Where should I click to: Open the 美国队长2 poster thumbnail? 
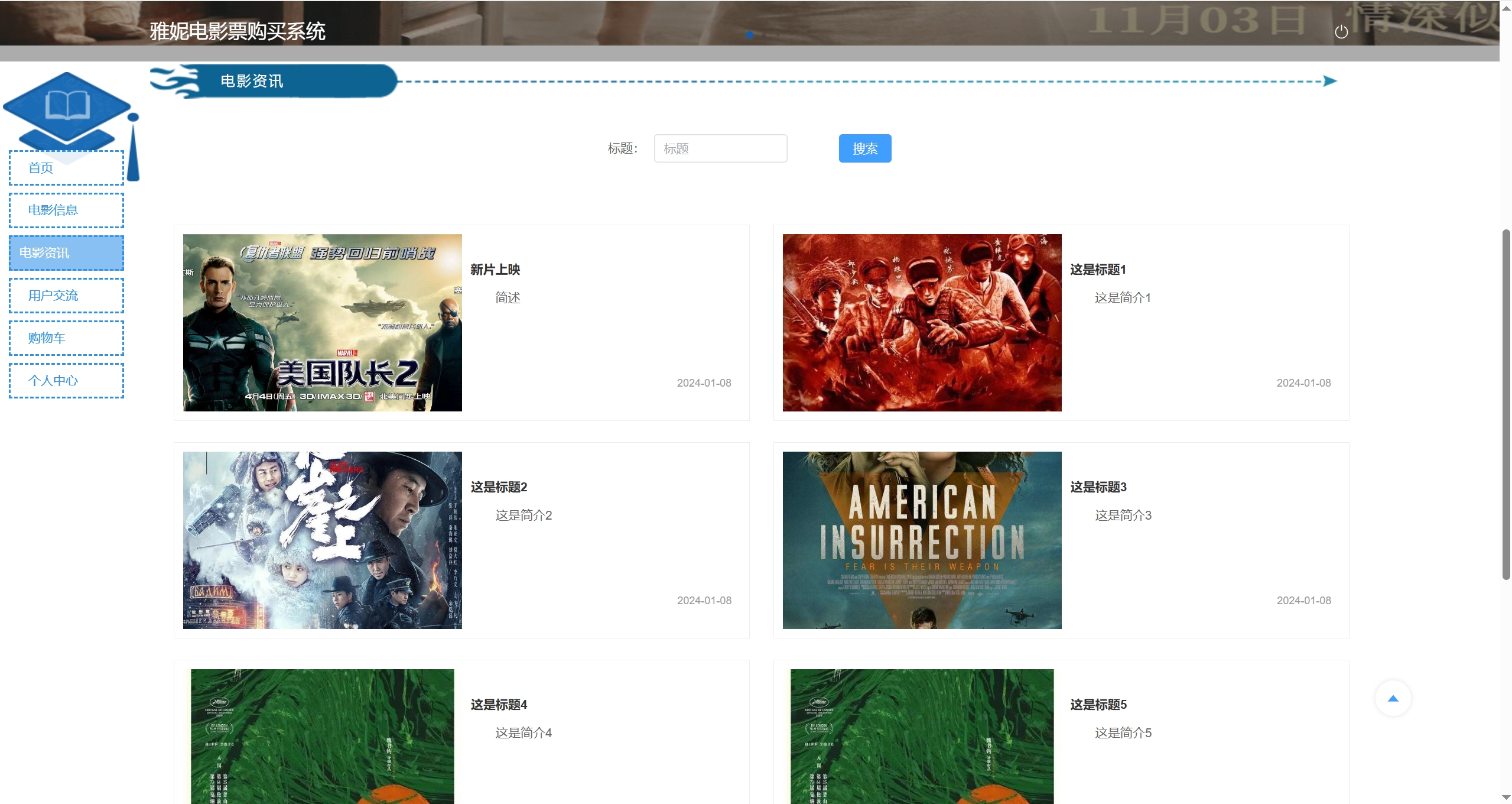[x=323, y=323]
